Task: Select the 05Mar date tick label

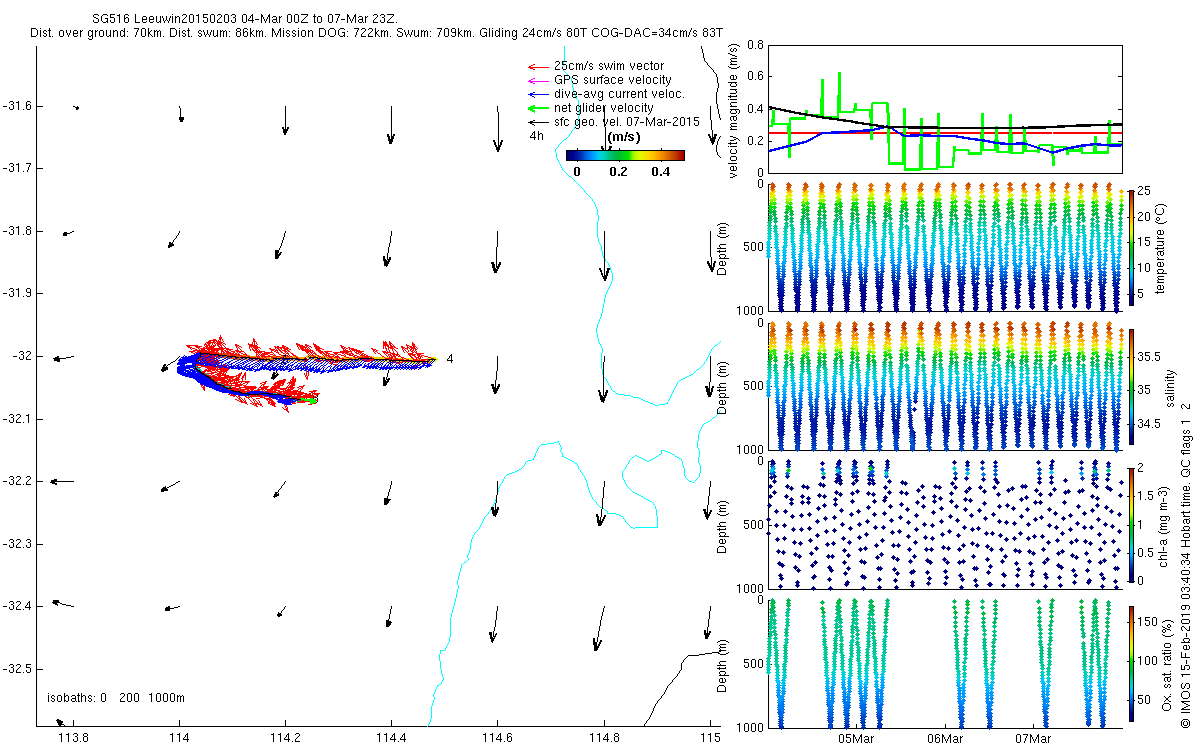Action: point(856,739)
